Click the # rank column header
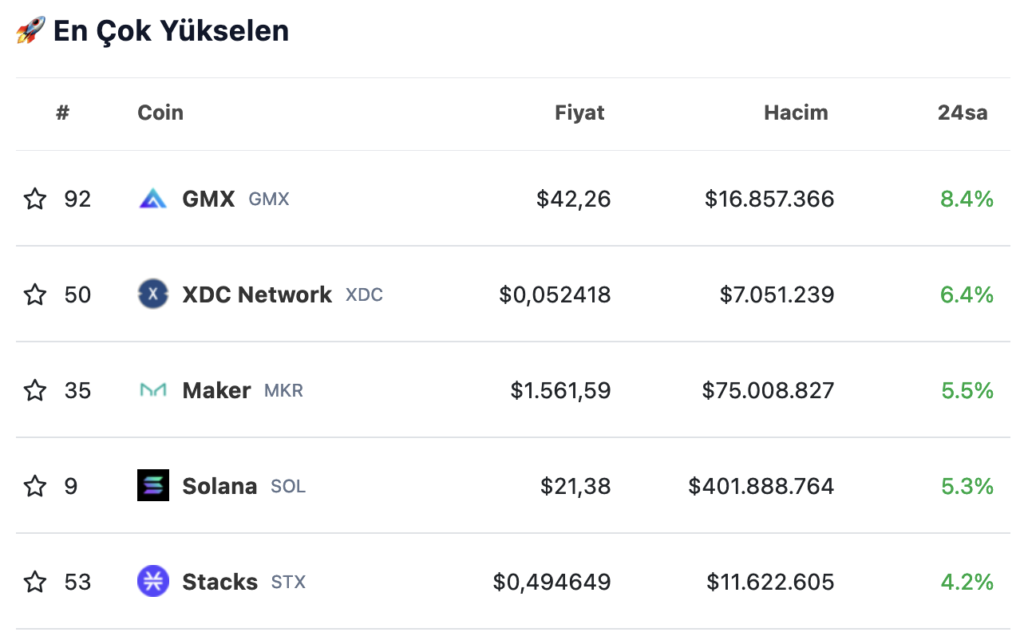1020x640 pixels. point(62,113)
